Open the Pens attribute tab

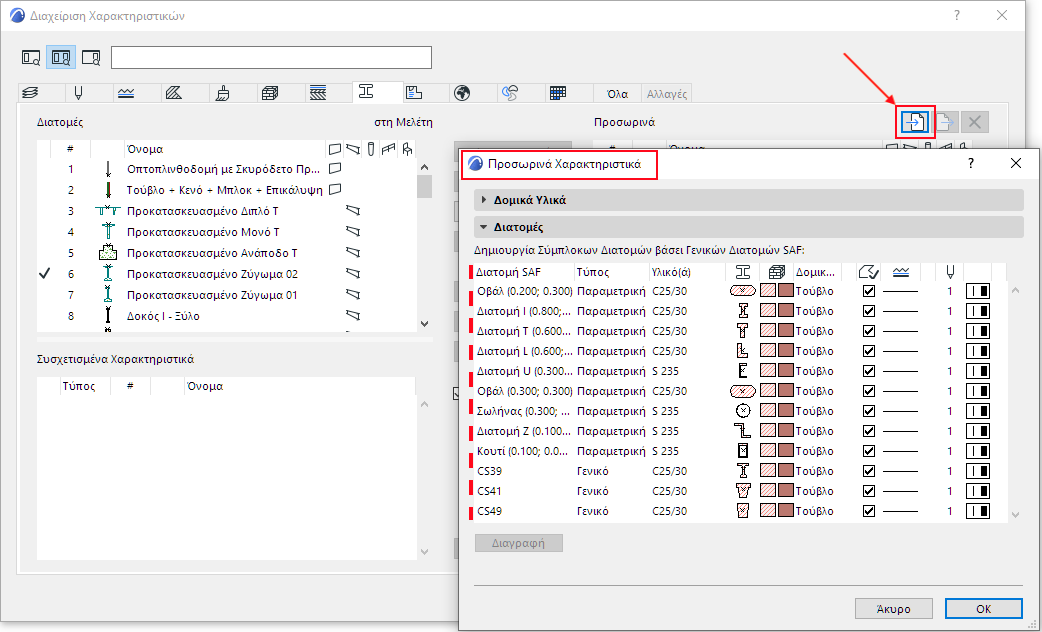click(78, 93)
